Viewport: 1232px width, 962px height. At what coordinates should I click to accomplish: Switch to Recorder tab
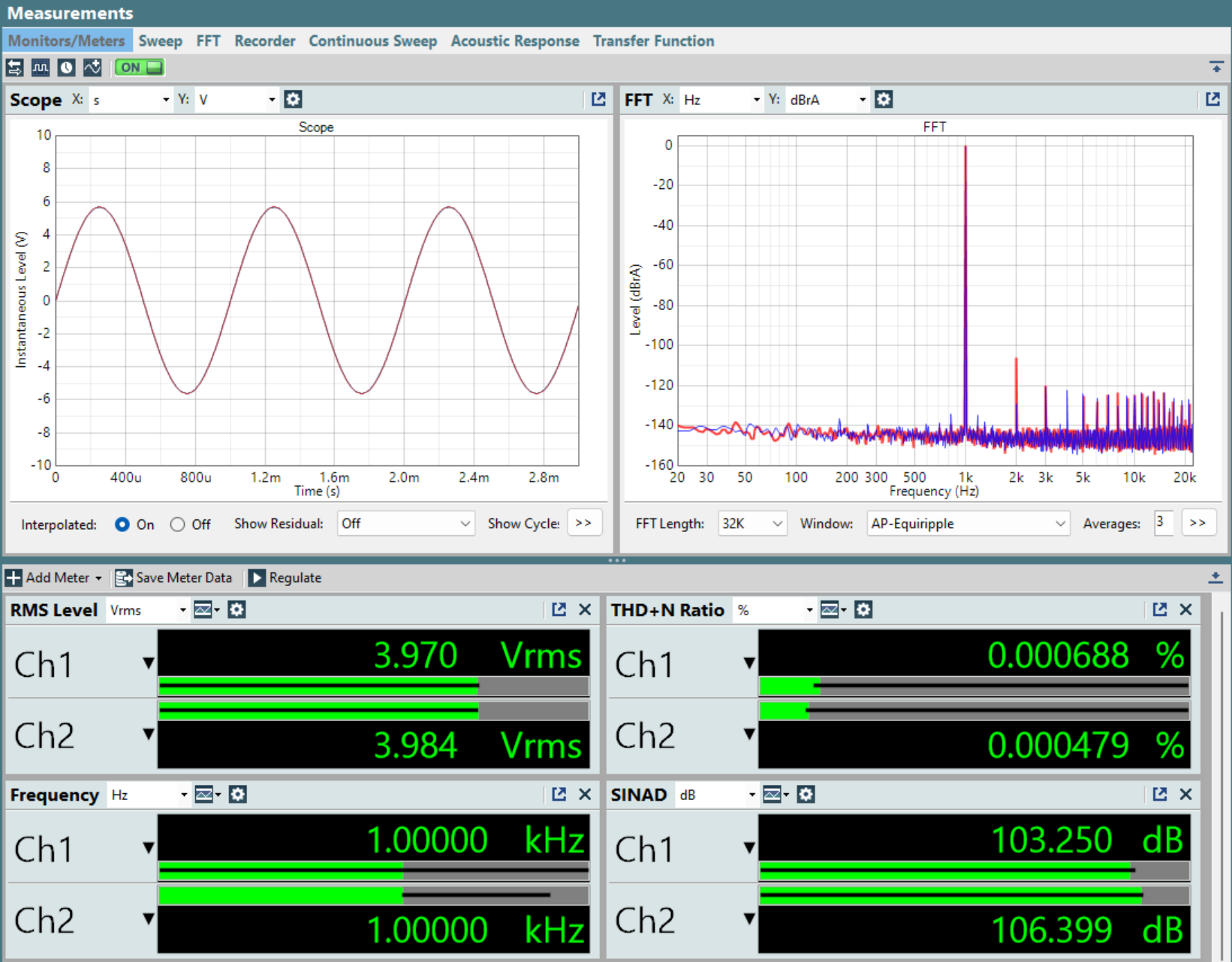265,41
